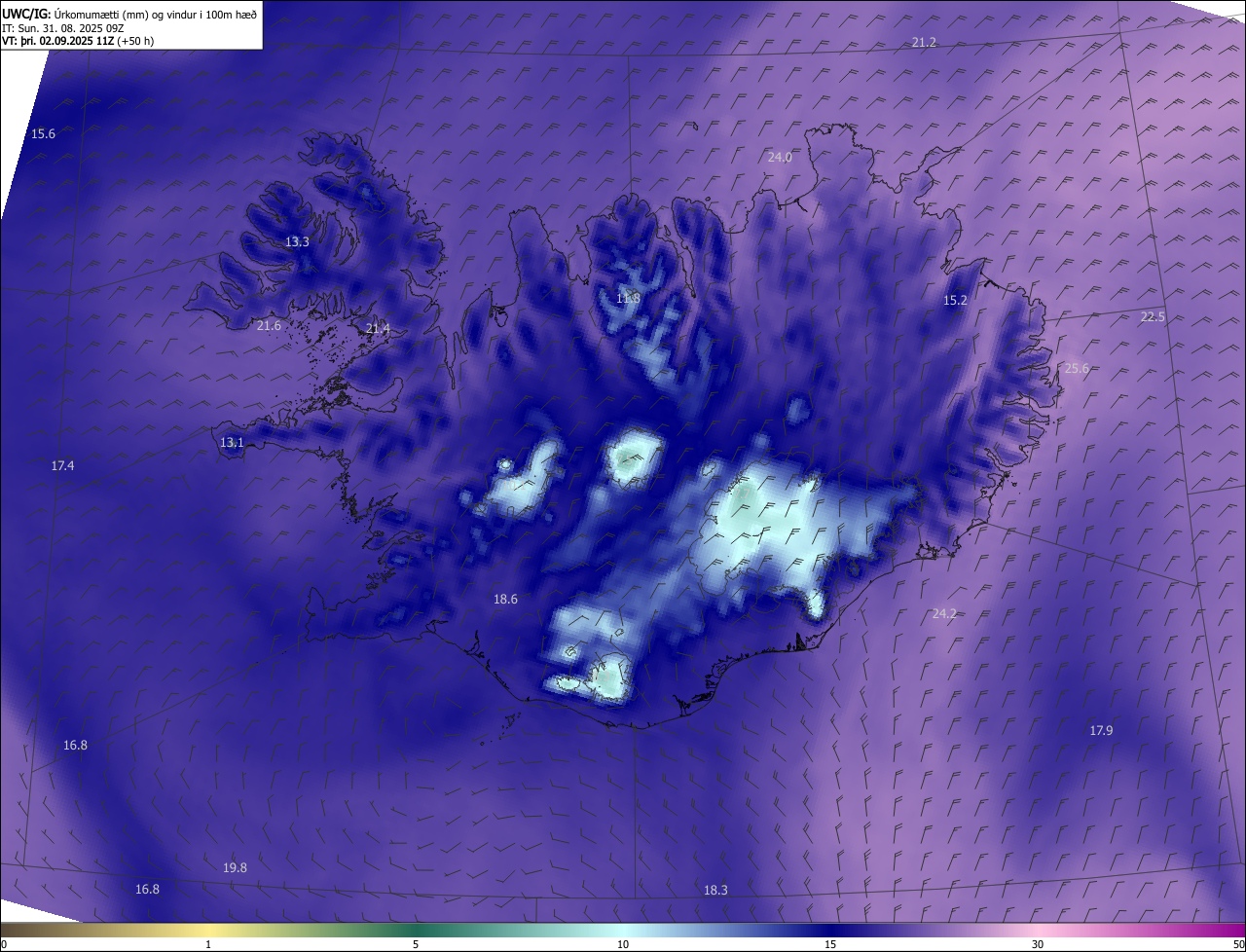This screenshot has width=1246, height=952.
Task: Click the 22.5 value label
Action: coord(1153,316)
